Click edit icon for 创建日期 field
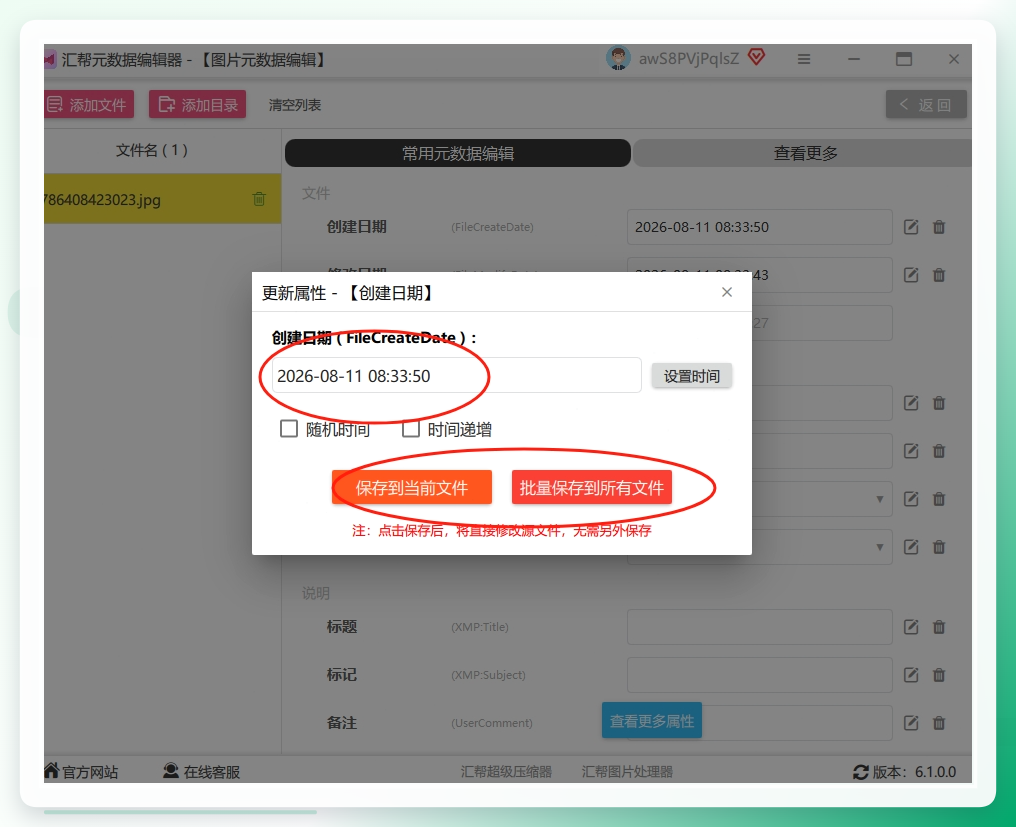Viewport: 1016px width, 827px height. tap(911, 227)
